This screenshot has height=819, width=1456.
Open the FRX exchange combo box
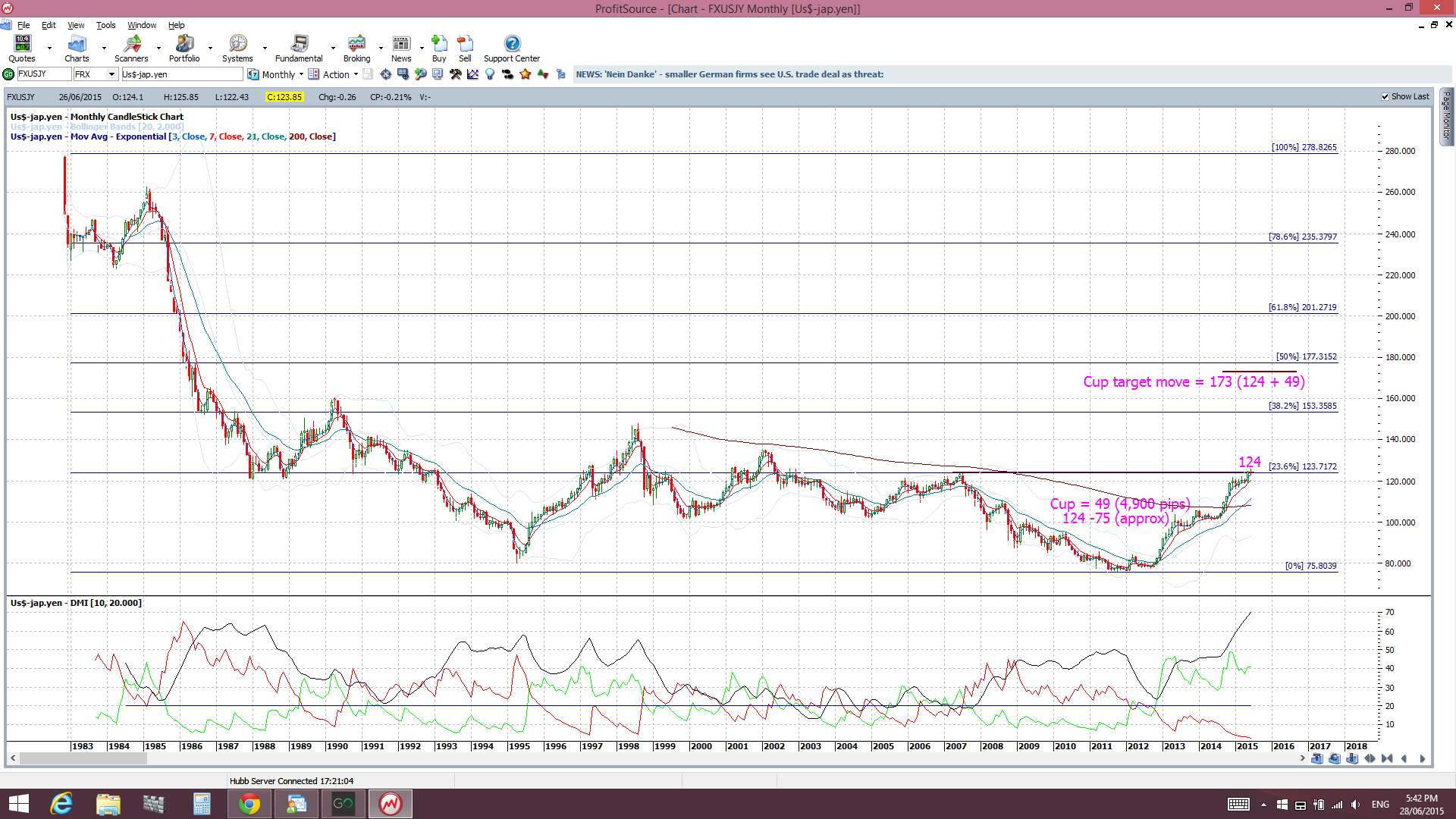[111, 74]
